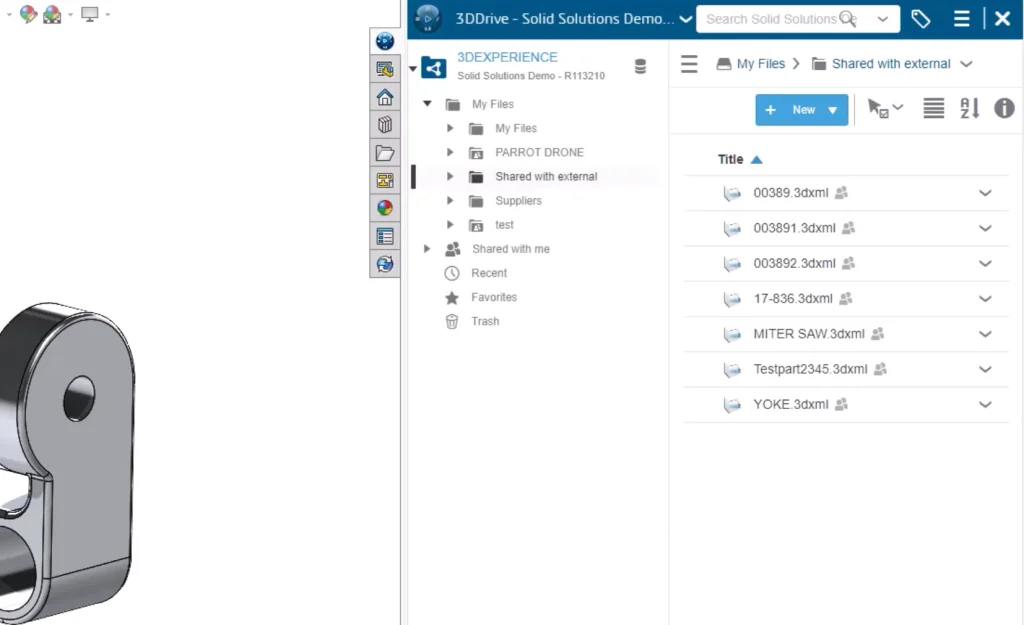Select the file Testpart2345.3dxml
1024x625 pixels.
pos(810,370)
